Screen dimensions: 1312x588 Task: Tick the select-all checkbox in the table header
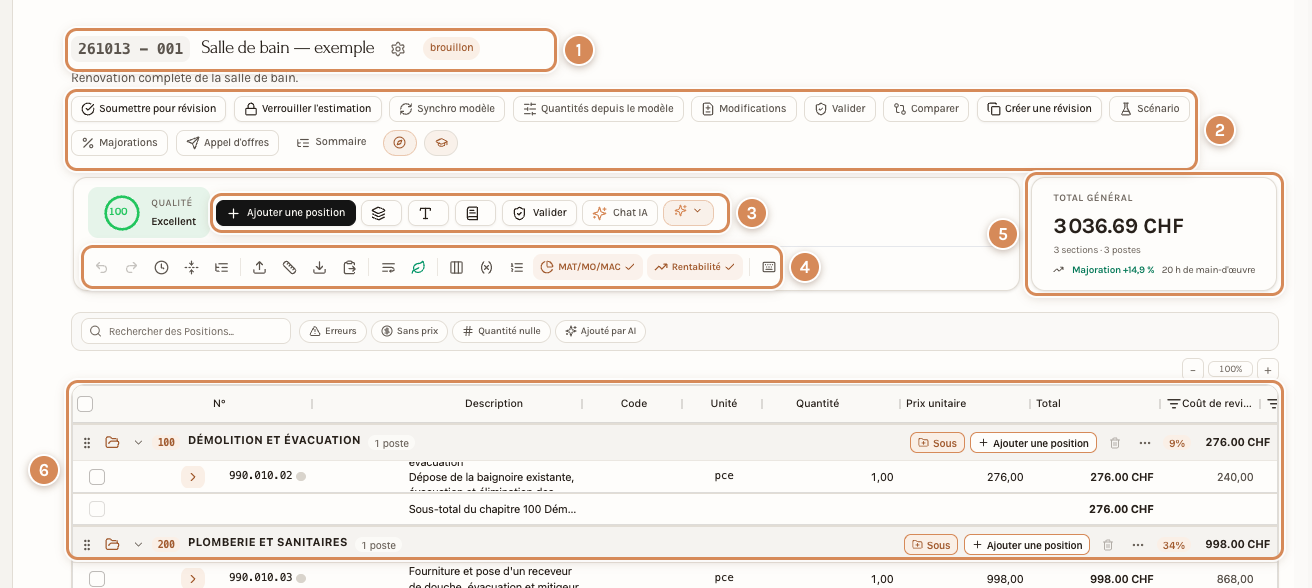pos(85,404)
